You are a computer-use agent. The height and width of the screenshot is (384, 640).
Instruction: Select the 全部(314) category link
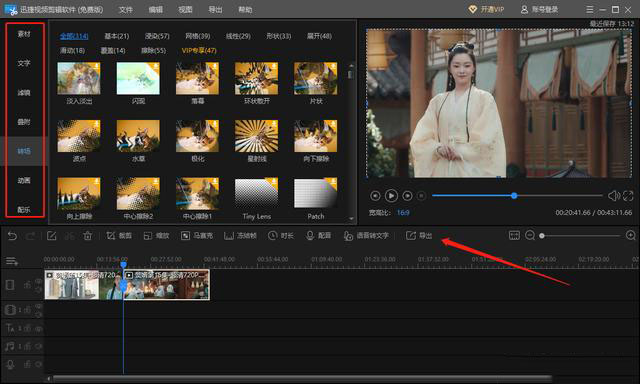[x=74, y=36]
